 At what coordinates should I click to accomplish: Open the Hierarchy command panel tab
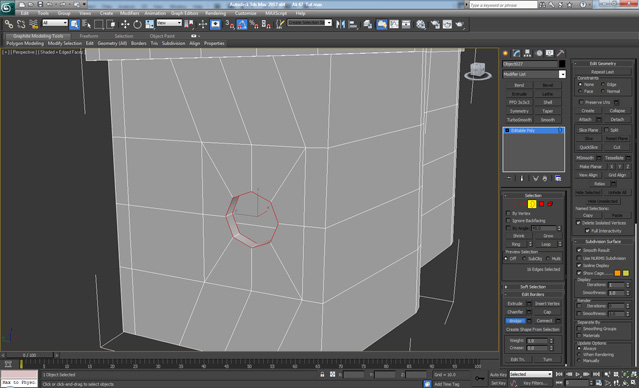point(528,53)
